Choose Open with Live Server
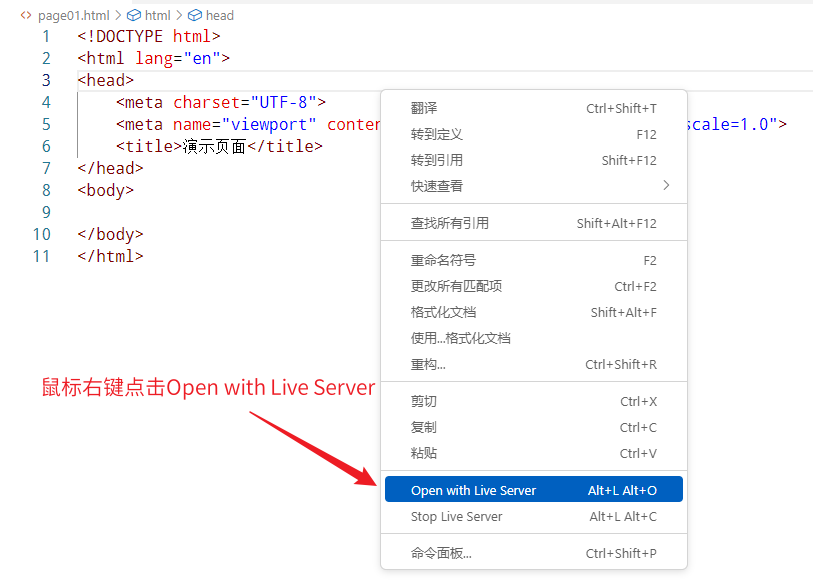813x580 pixels. (473, 490)
